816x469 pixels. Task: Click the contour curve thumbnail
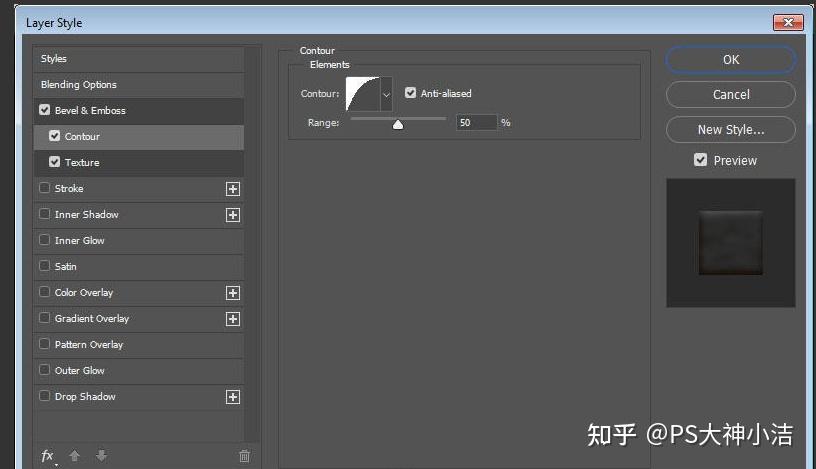[363, 94]
